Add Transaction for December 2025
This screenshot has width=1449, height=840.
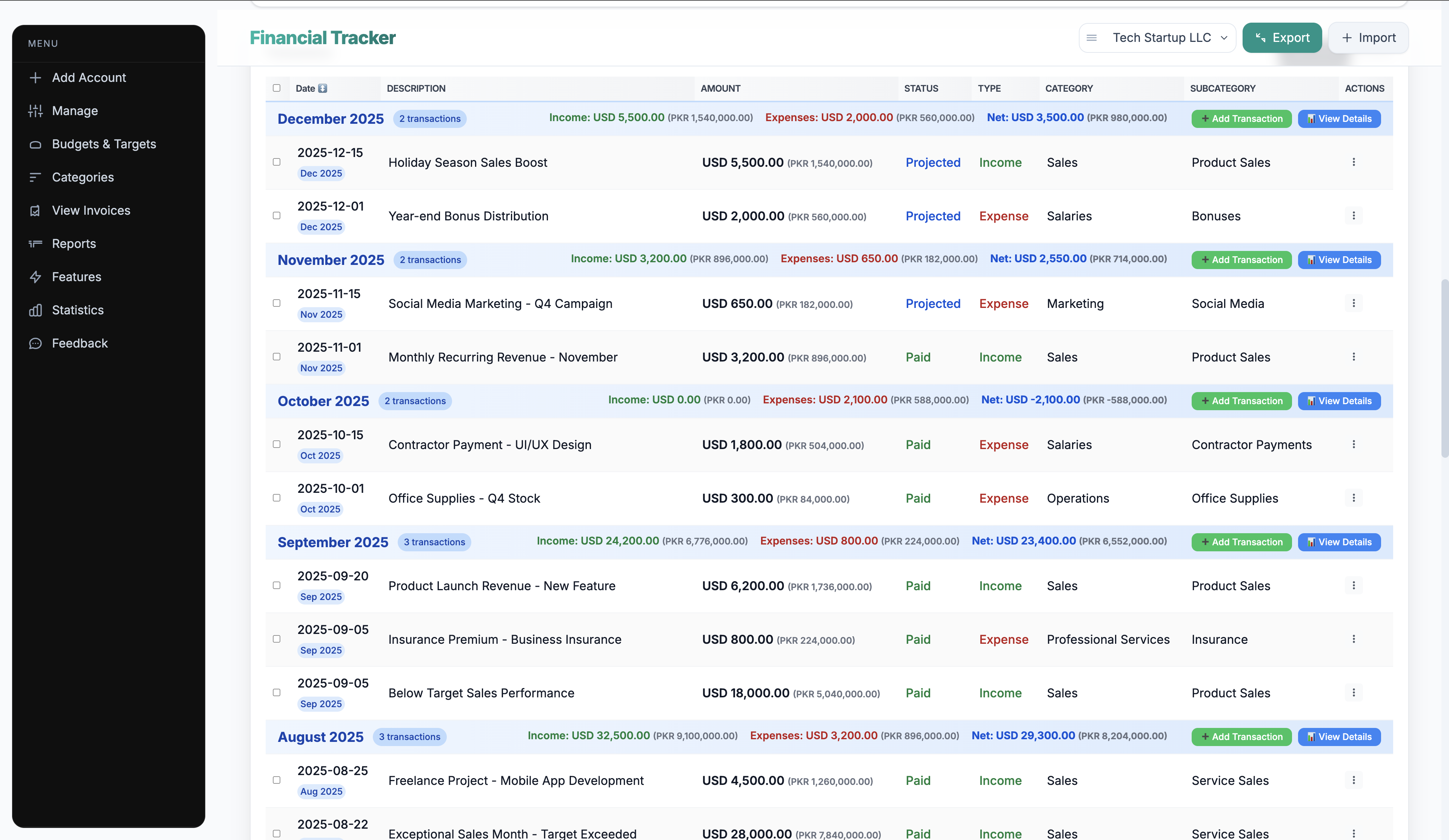click(x=1241, y=118)
